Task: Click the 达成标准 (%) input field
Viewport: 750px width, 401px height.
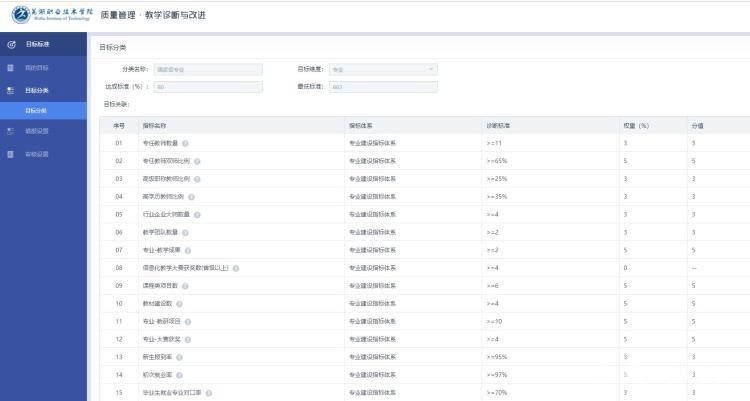Action: coord(207,87)
